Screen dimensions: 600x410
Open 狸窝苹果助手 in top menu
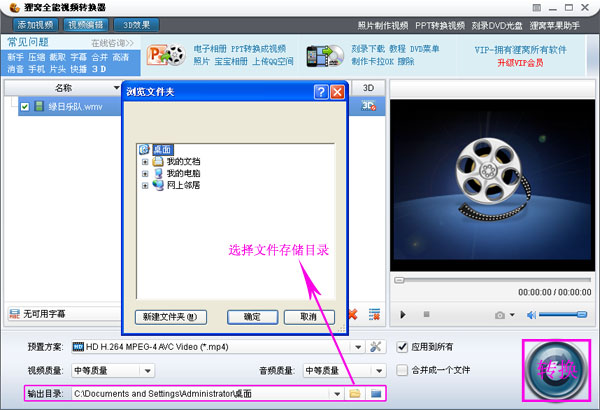coord(554,26)
